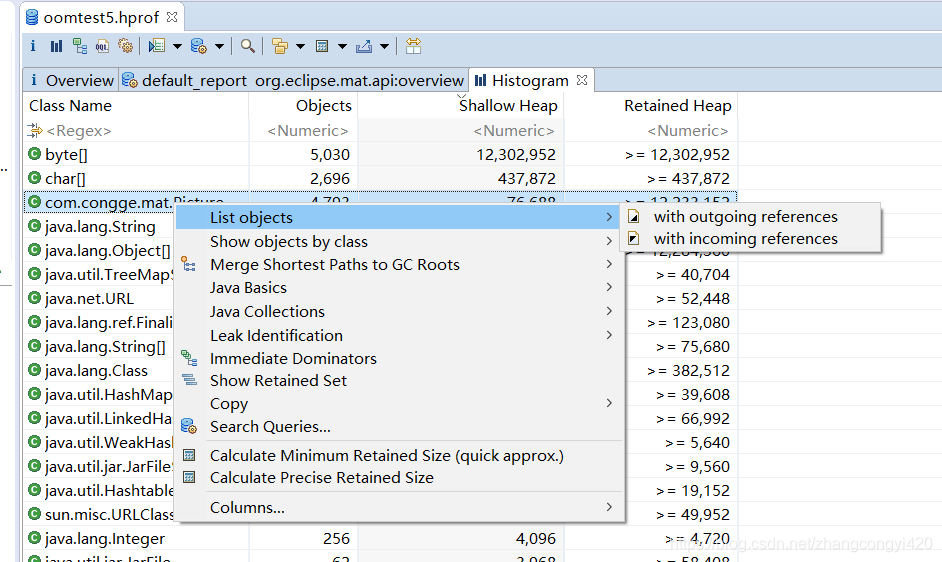Click the Run Expert System Test icon

tap(156, 46)
